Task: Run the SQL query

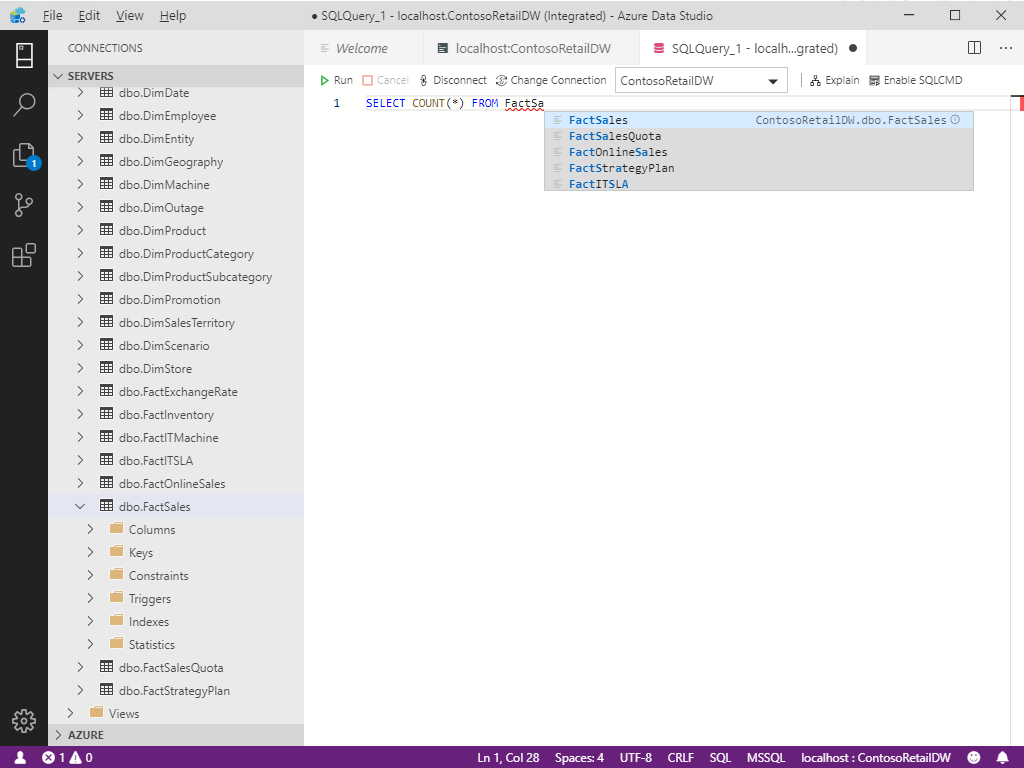Action: pos(336,80)
